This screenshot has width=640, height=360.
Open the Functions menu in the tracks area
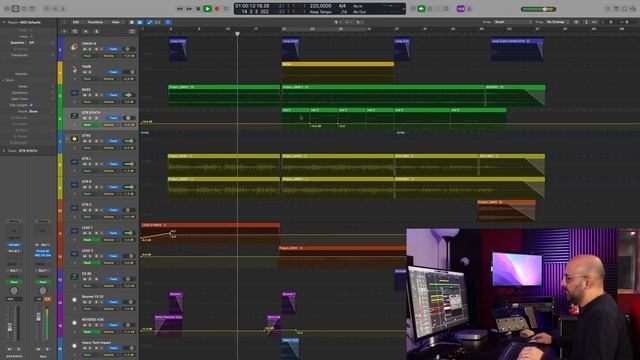(x=95, y=22)
